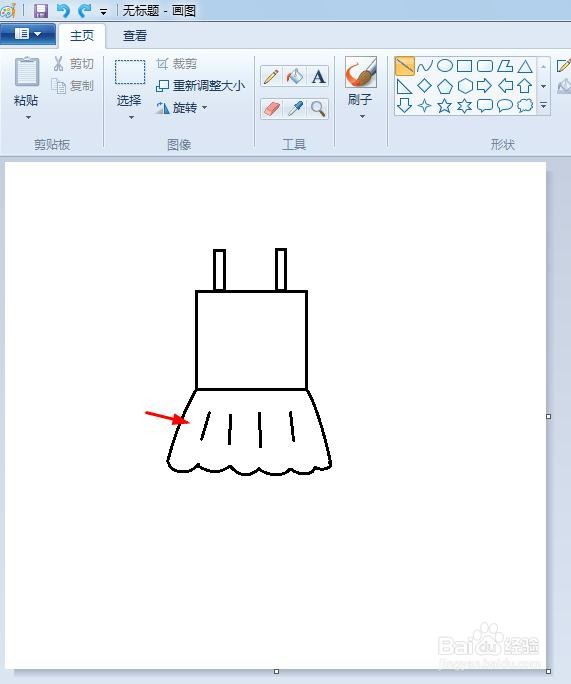Select the Oval shape

[444, 66]
